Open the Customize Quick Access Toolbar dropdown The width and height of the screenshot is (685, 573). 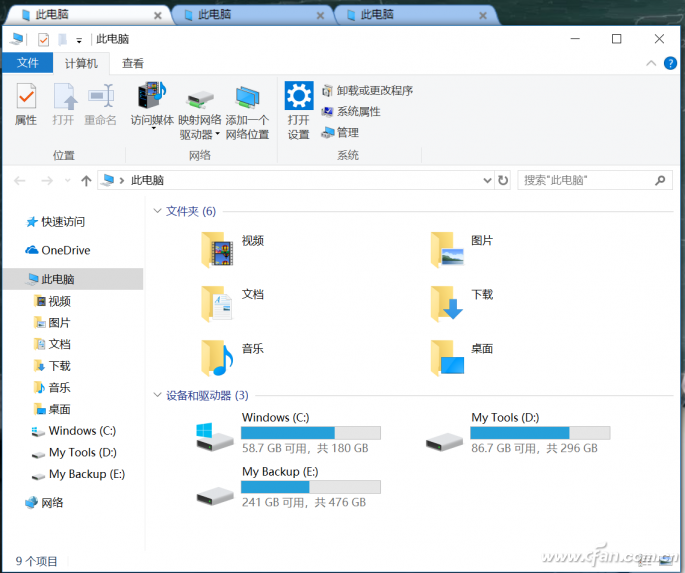point(79,41)
